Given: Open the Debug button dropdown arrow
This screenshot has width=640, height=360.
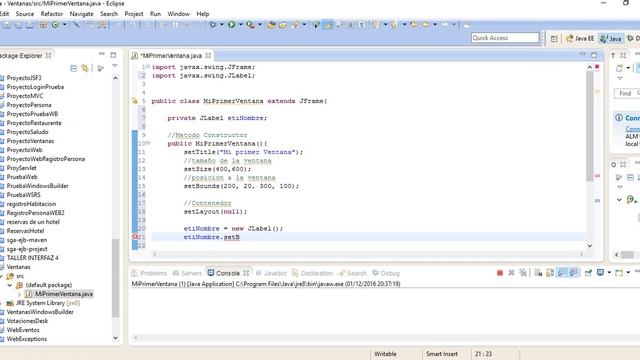Looking at the screenshot, I should 222,25.
